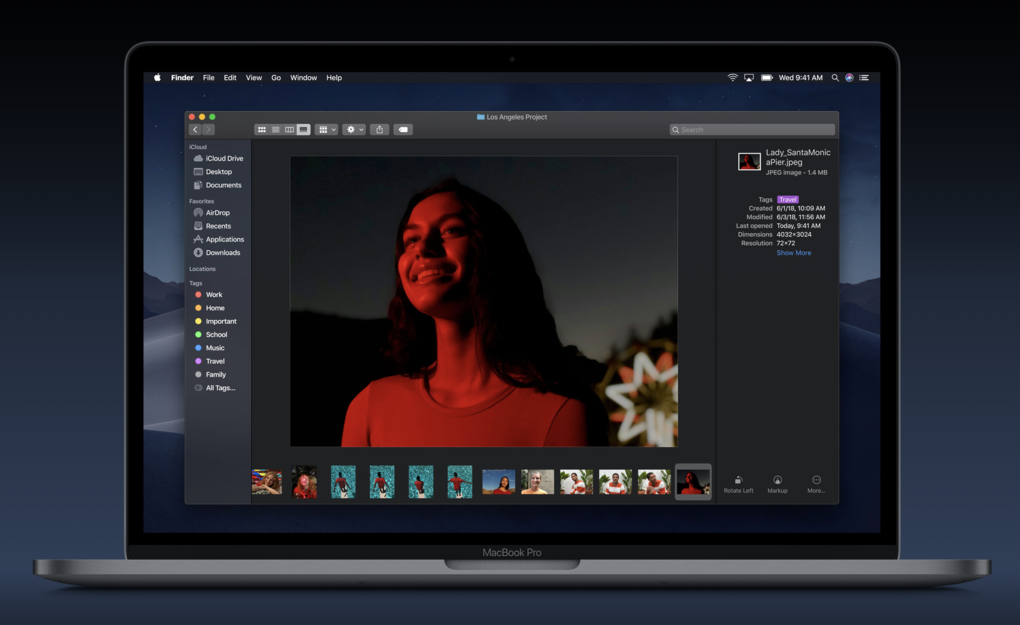The height and width of the screenshot is (625, 1020).
Task: Click the iCloud sidebar section header
Action: (x=198, y=147)
